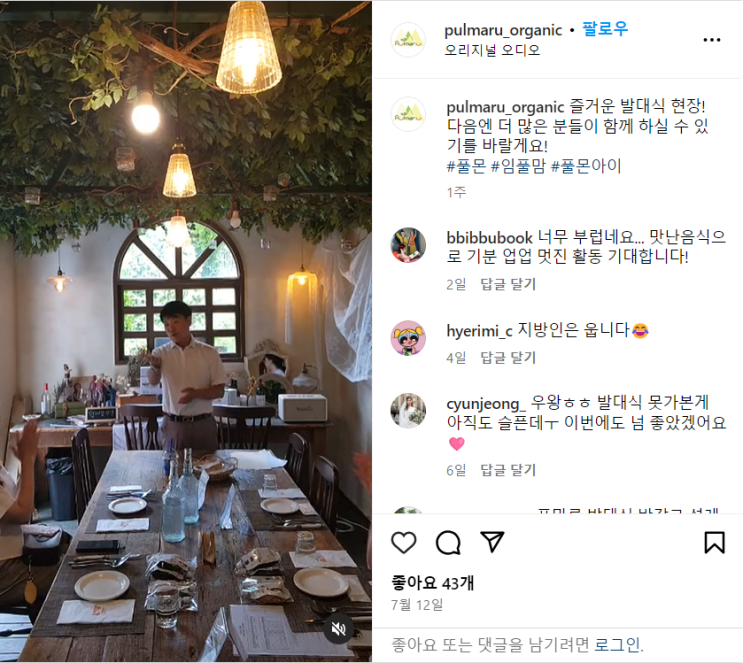Reply to bbibbubook comment via 답글 달기
The width and height of the screenshot is (743, 663).
coord(508,284)
